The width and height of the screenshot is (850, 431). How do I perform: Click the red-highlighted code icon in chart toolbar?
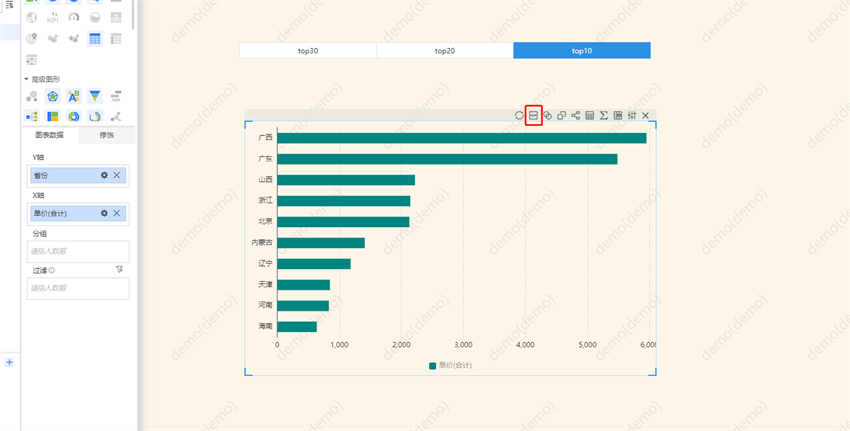(x=534, y=116)
